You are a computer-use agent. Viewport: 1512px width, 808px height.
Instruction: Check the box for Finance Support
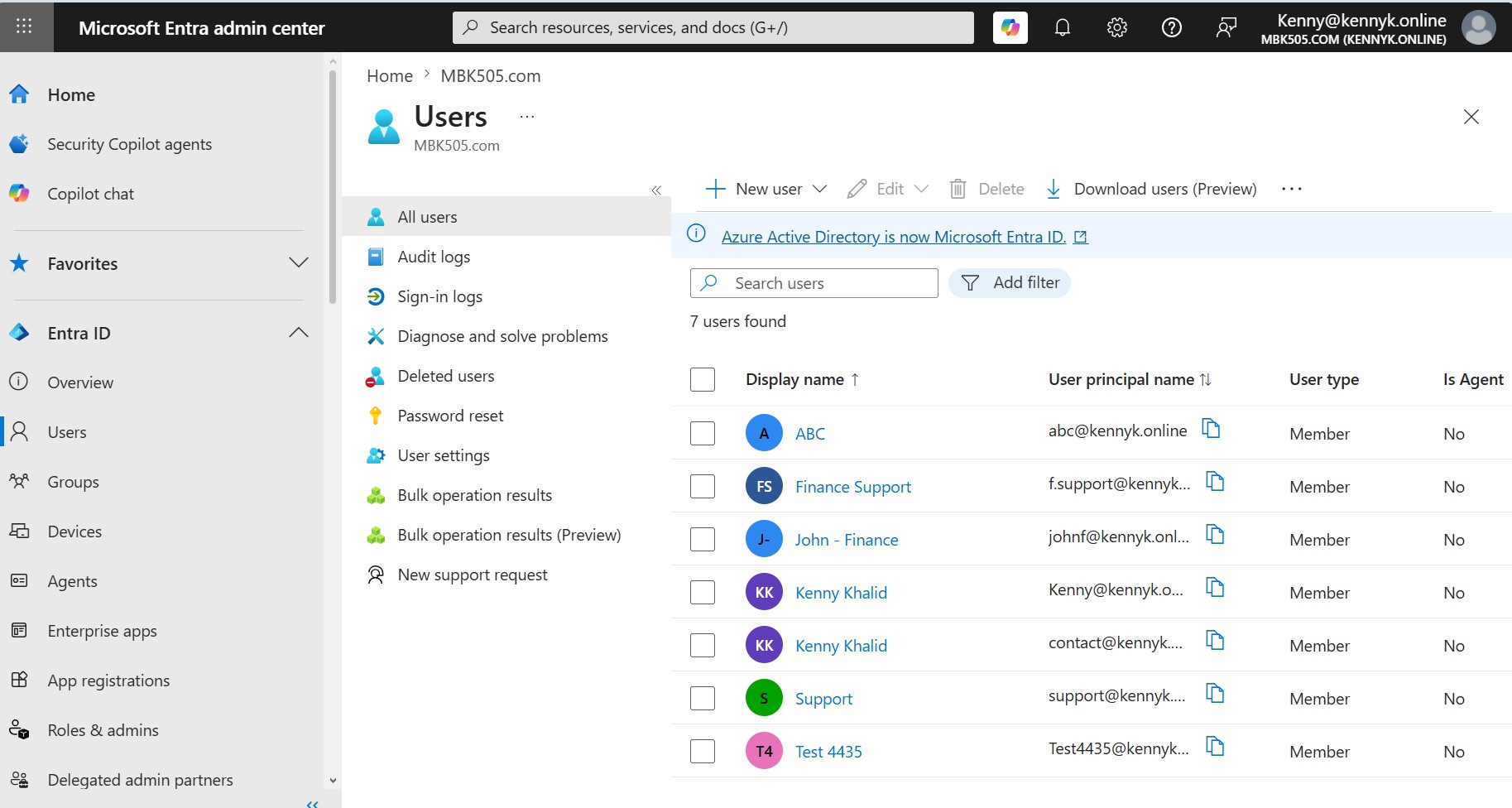click(703, 486)
